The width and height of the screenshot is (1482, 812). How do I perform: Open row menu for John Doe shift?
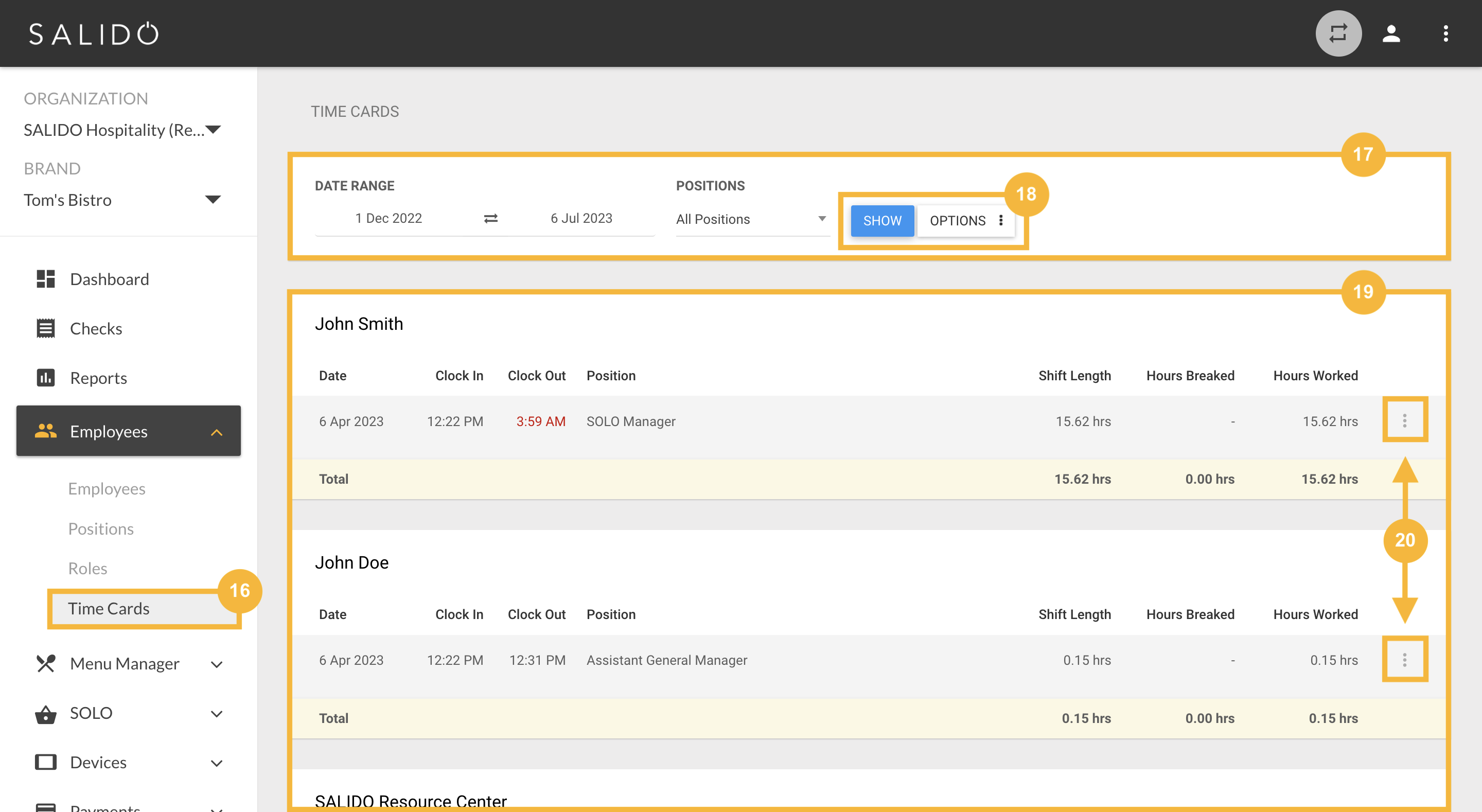(1404, 660)
